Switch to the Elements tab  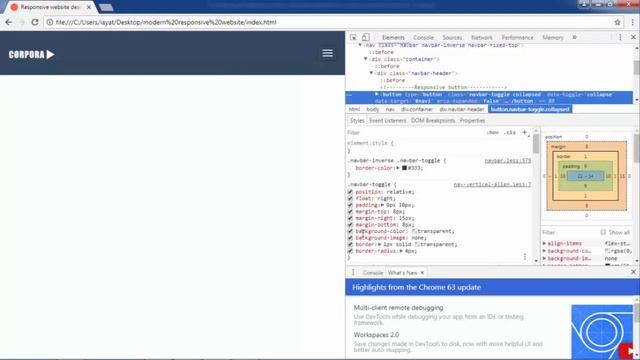[393, 37]
